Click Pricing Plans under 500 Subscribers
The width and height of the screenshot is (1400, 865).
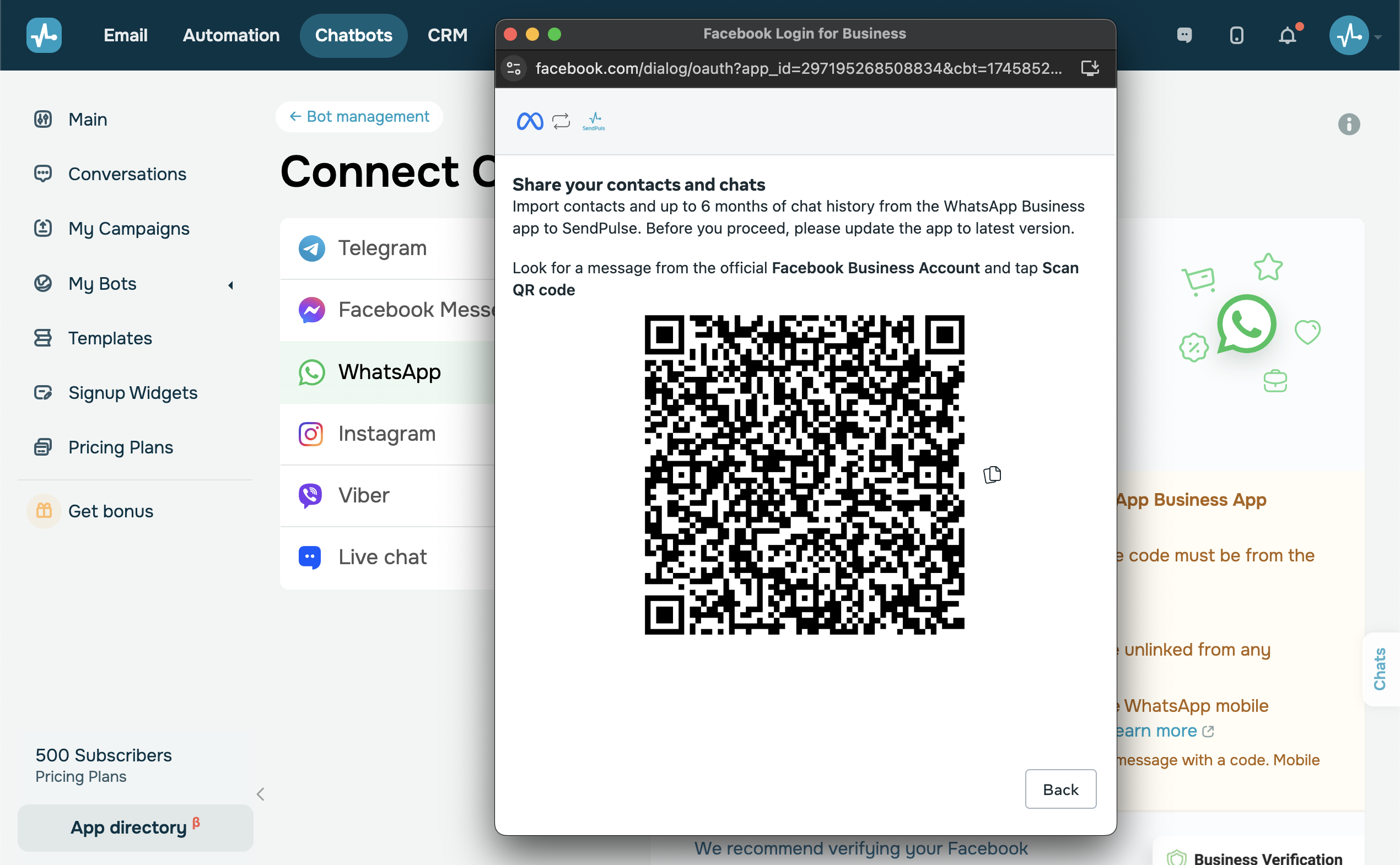[80, 776]
